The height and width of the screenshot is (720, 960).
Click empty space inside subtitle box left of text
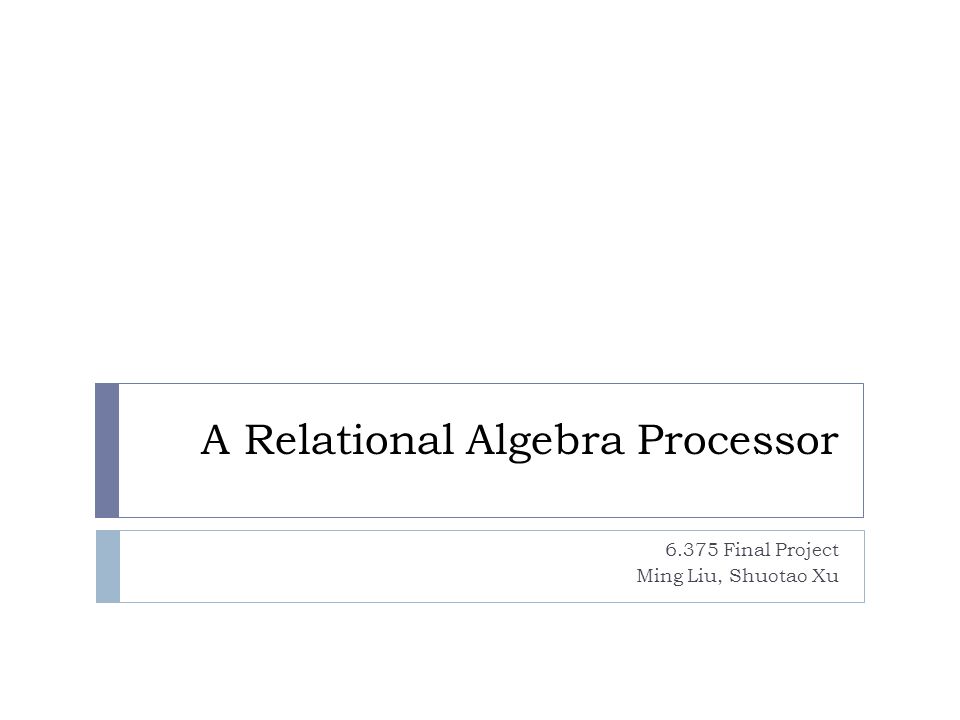tap(367, 566)
